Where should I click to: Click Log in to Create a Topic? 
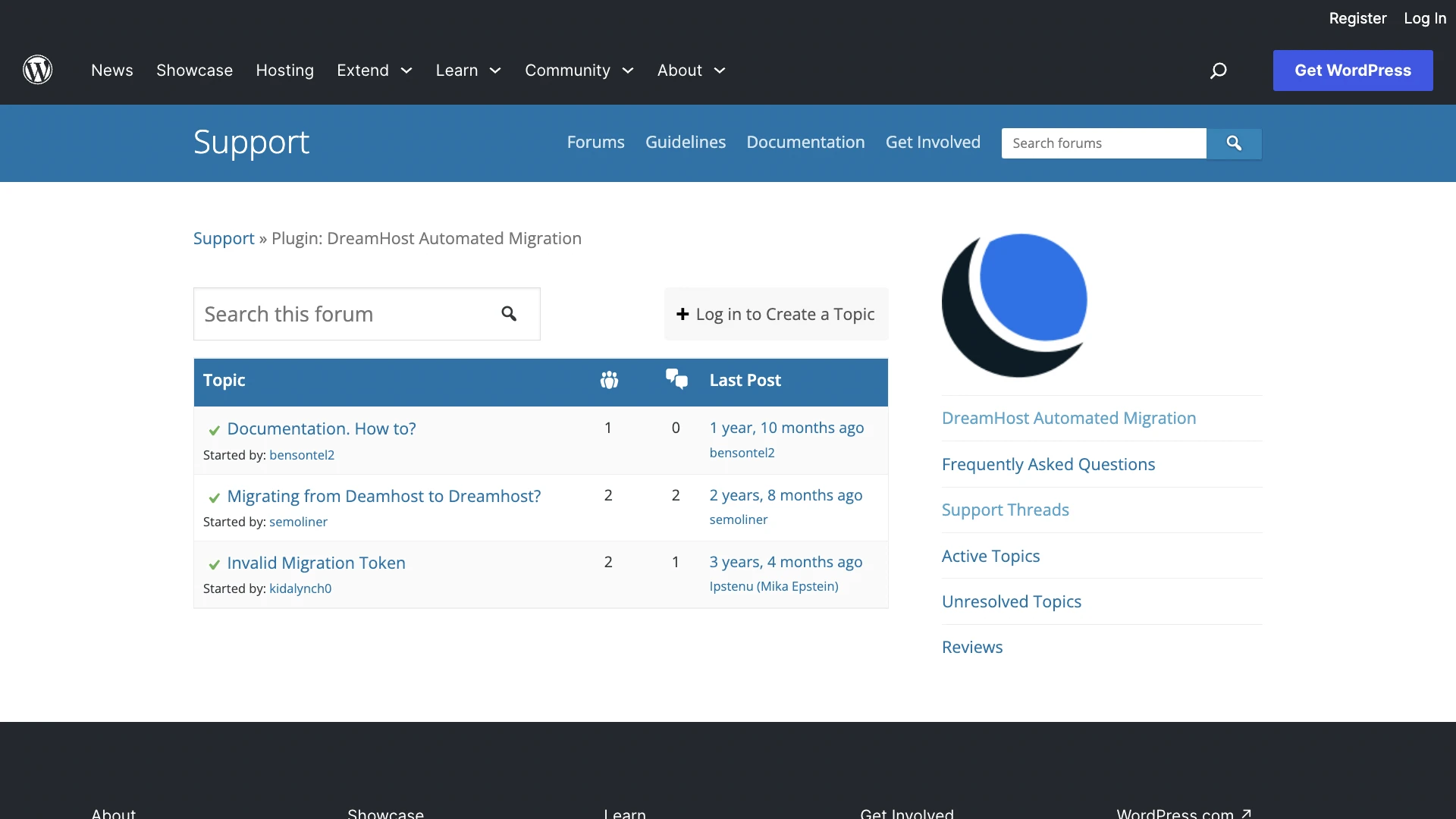(x=777, y=314)
